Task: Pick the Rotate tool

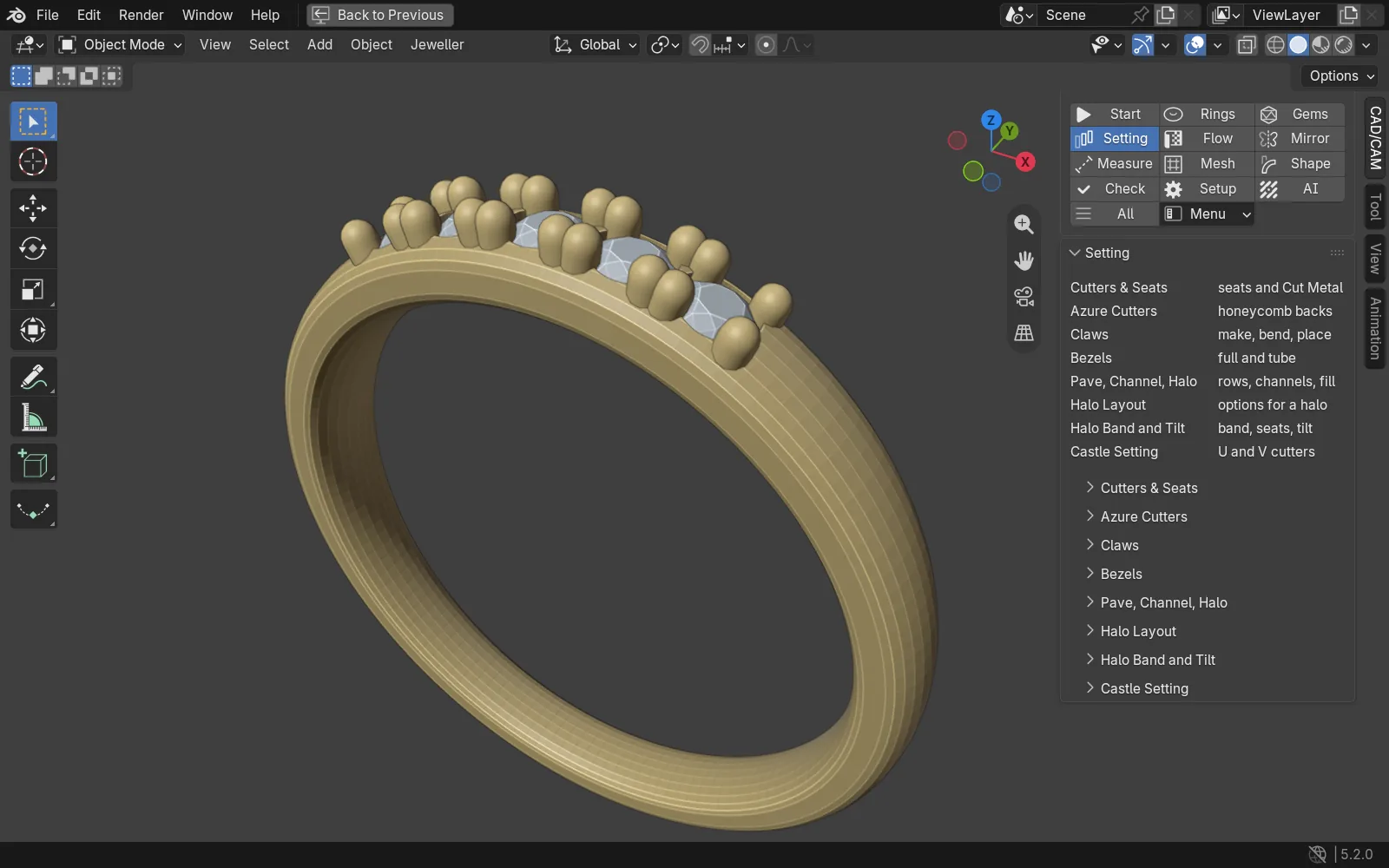Action: (x=33, y=249)
